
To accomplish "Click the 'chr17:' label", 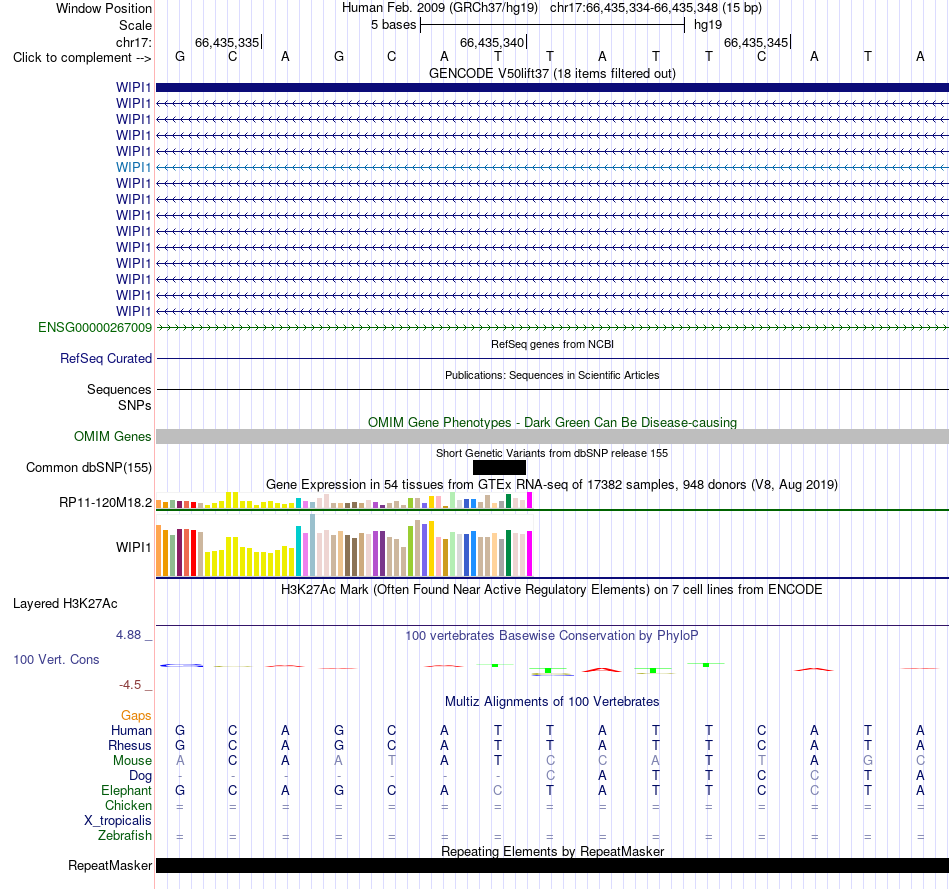I will pyautogui.click(x=133, y=42).
